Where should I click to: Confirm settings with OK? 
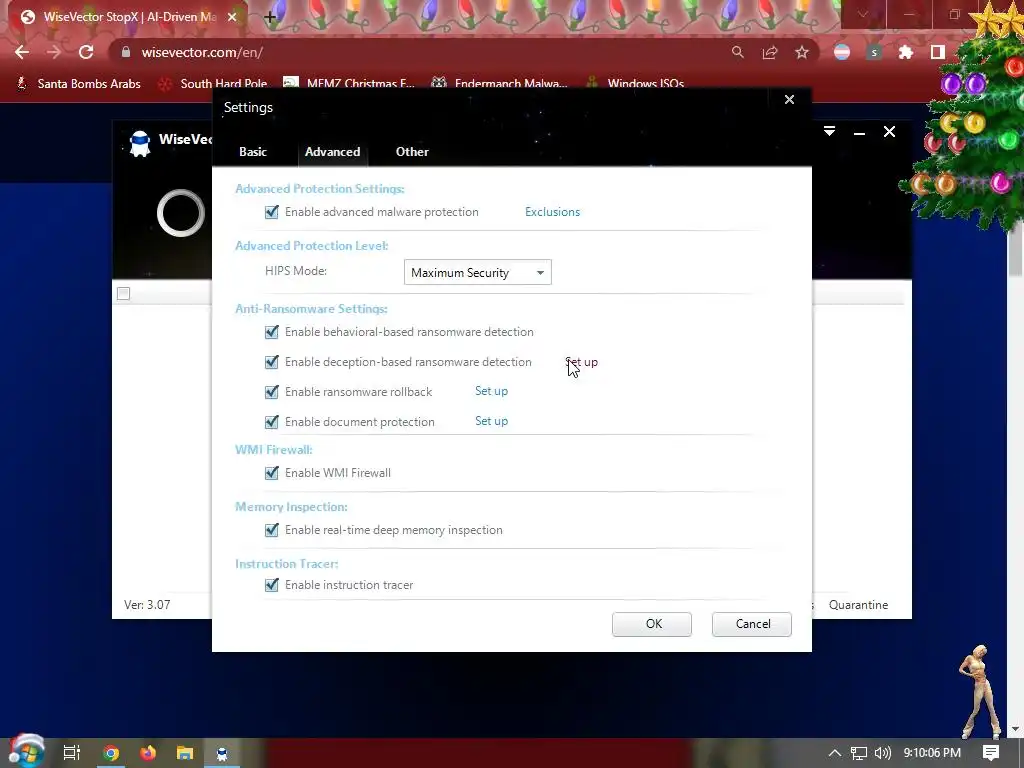(652, 624)
